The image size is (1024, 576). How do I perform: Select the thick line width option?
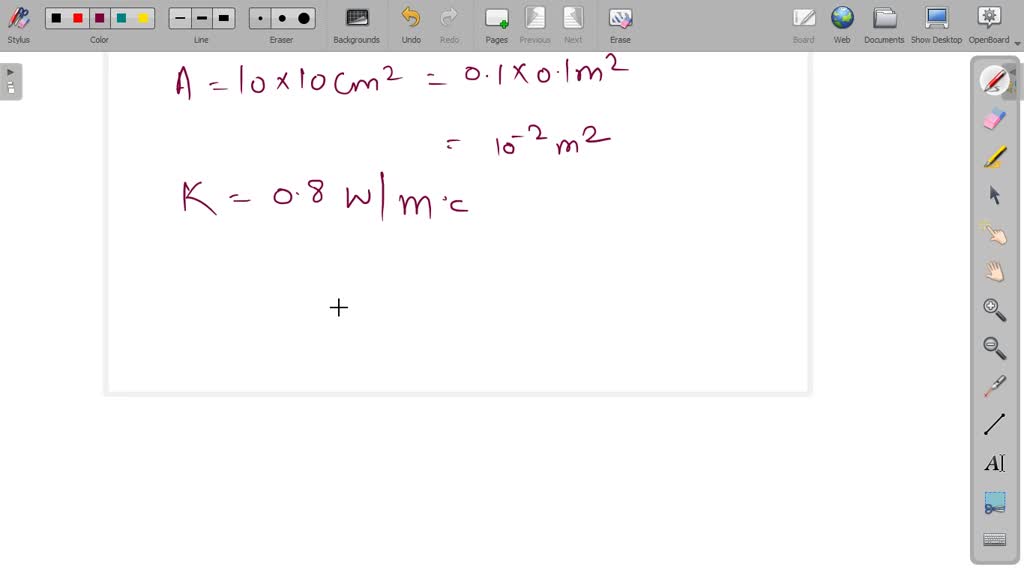(223, 18)
